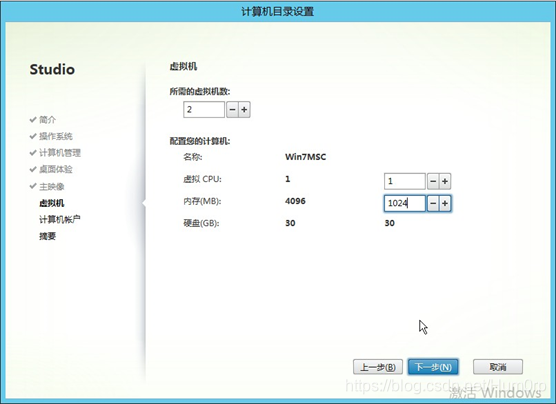Click the 虚拟机 section heading
Viewport: 556px width, 404px height.
pos(183,66)
